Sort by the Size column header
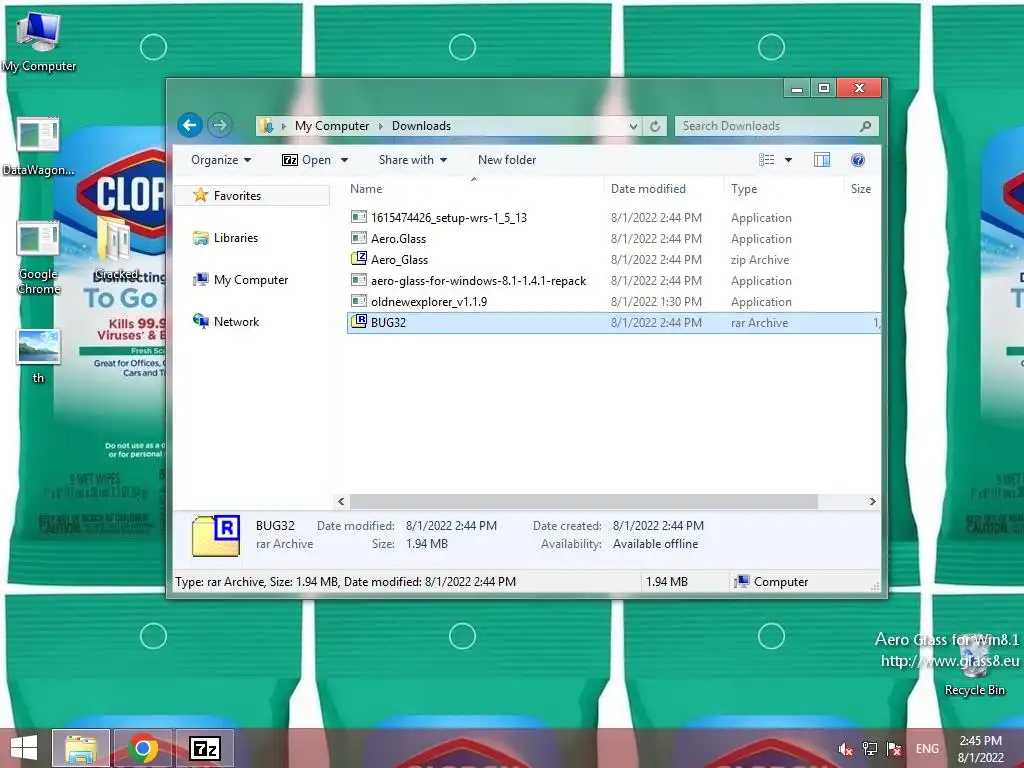Viewport: 1024px width, 768px height. [x=861, y=189]
